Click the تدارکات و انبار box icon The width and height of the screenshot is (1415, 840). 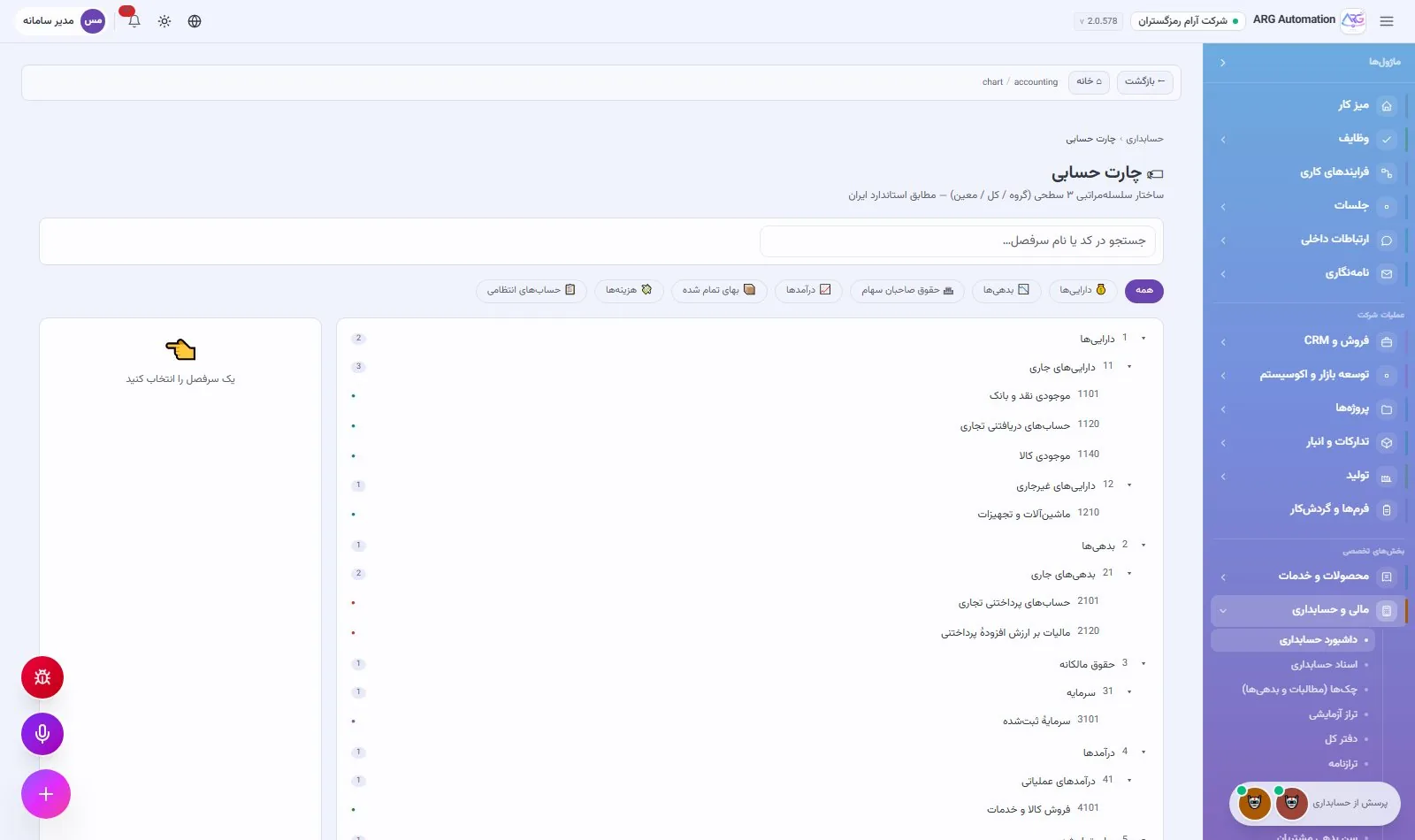pyautogui.click(x=1387, y=443)
